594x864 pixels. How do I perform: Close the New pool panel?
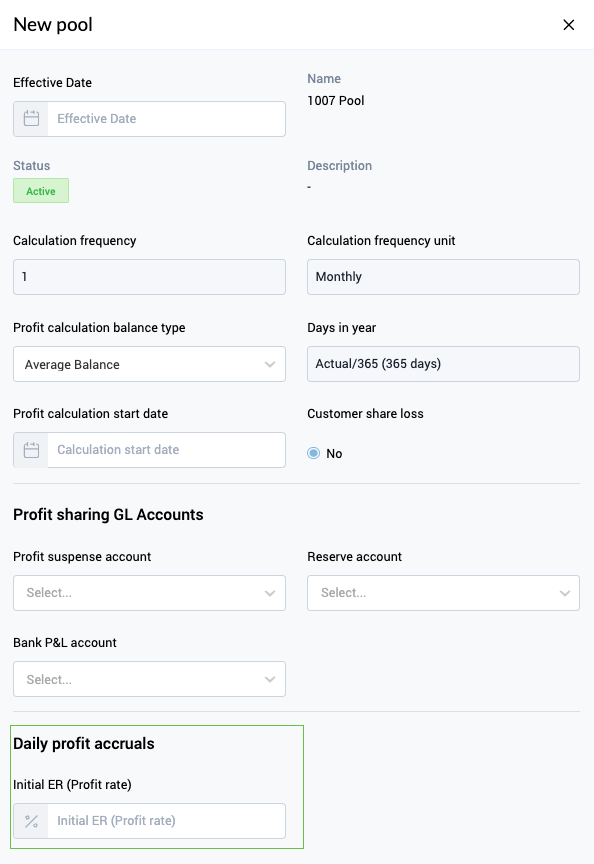pyautogui.click(x=569, y=24)
